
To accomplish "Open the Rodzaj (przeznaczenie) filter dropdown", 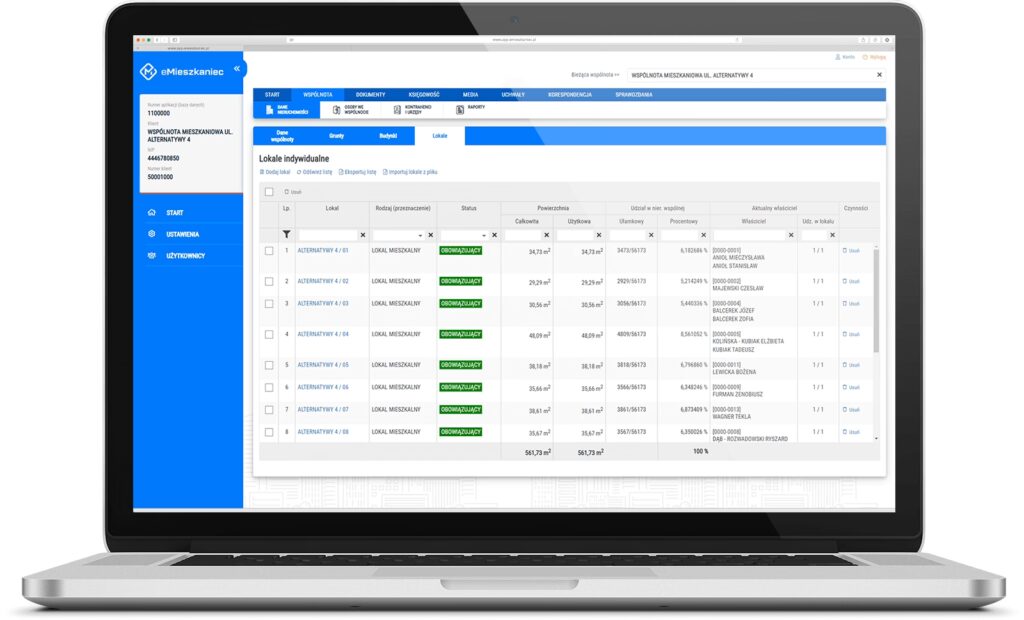I will [x=420, y=235].
